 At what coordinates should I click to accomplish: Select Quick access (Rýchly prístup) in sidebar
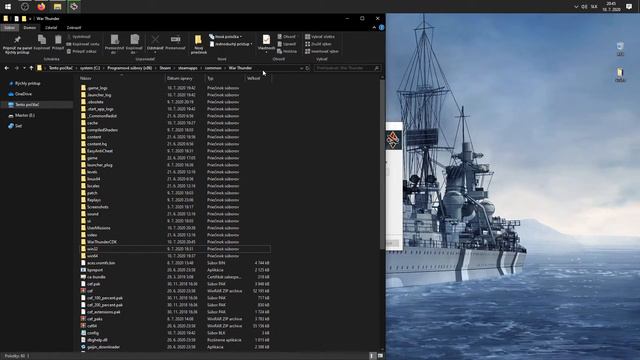27,83
